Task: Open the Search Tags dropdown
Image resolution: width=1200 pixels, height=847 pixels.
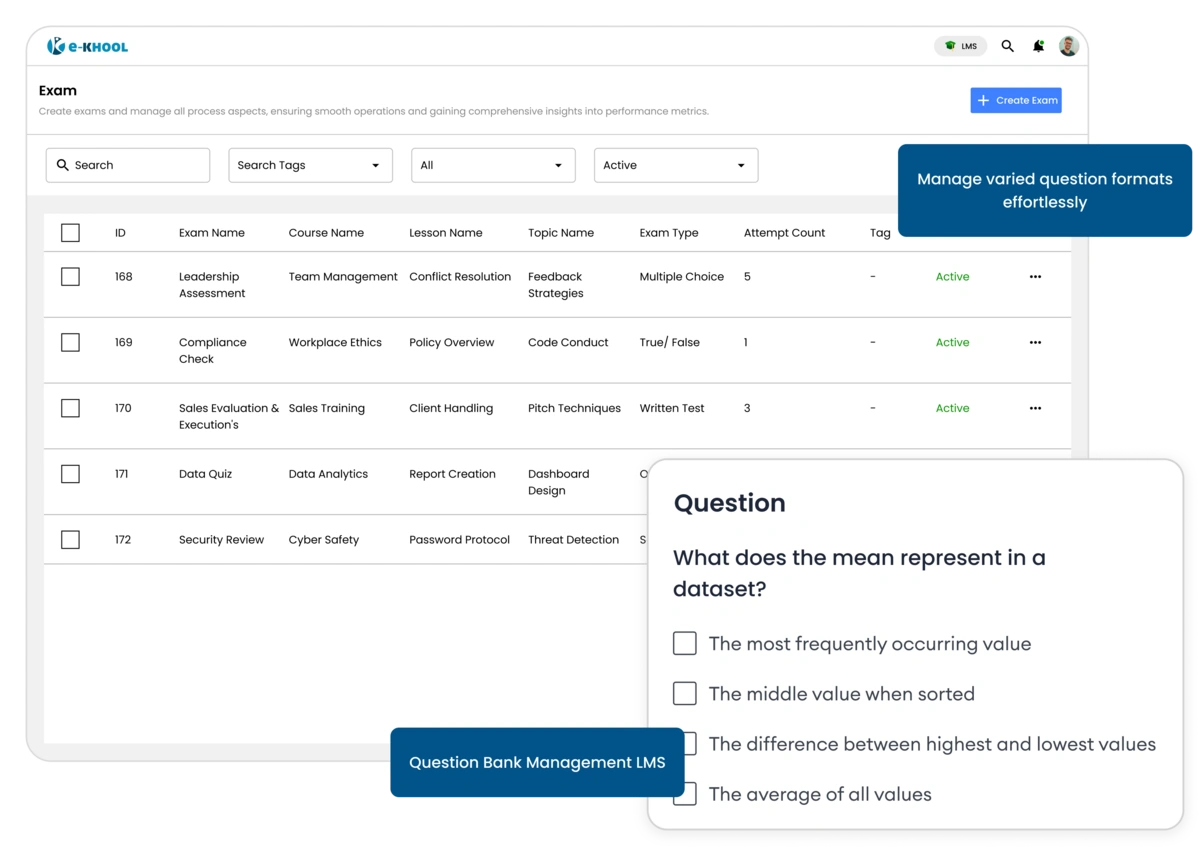Action: [310, 164]
